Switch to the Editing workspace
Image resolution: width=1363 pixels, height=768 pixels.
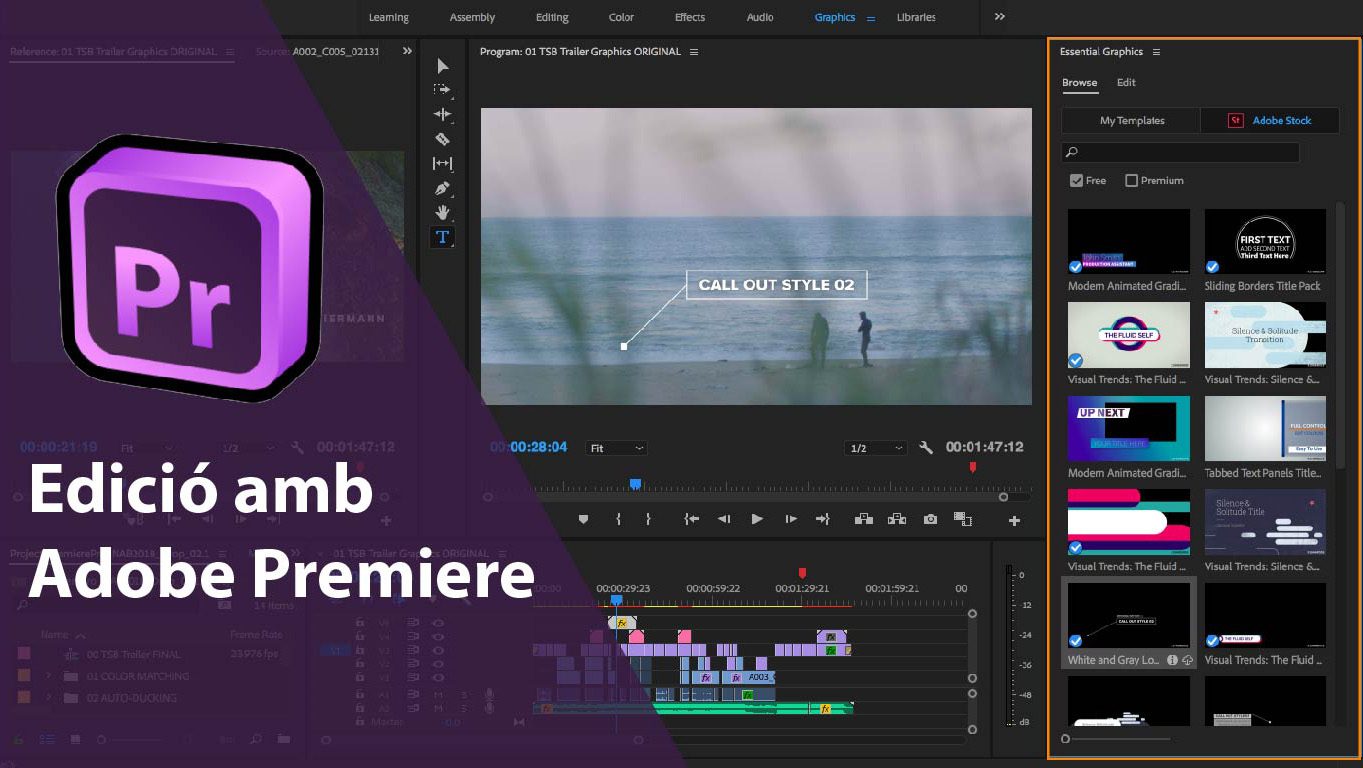point(552,17)
